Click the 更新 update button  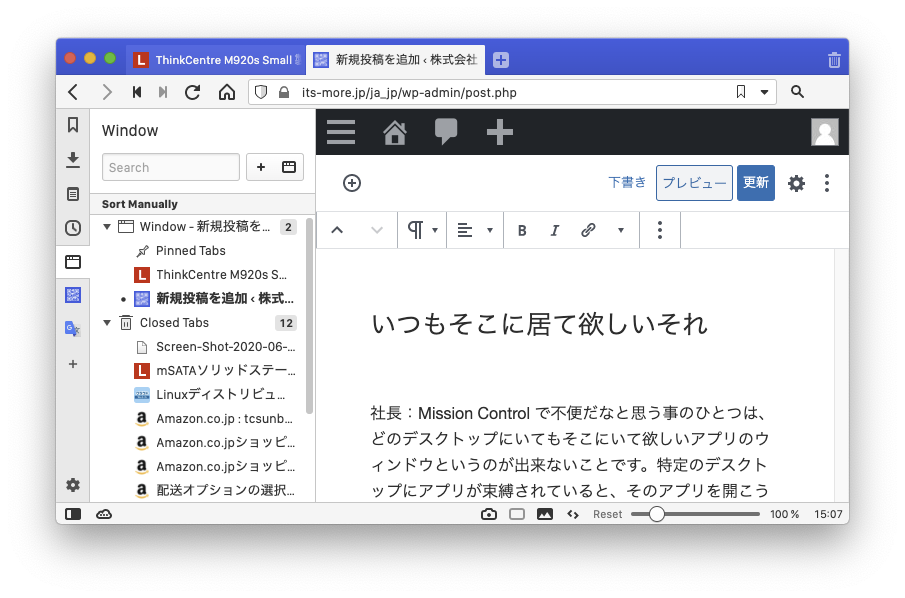755,183
